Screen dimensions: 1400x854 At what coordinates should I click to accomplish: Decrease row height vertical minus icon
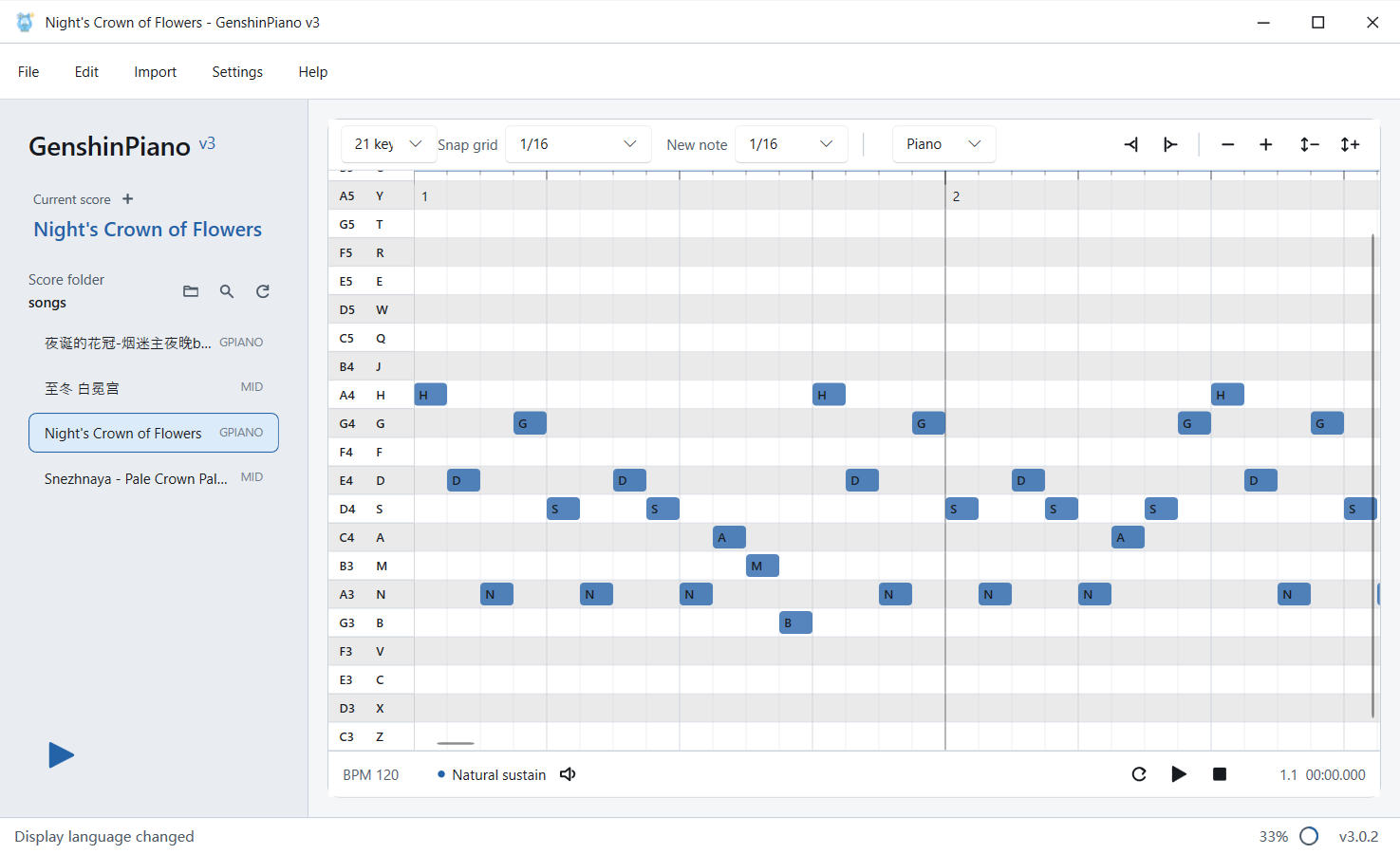click(1309, 144)
